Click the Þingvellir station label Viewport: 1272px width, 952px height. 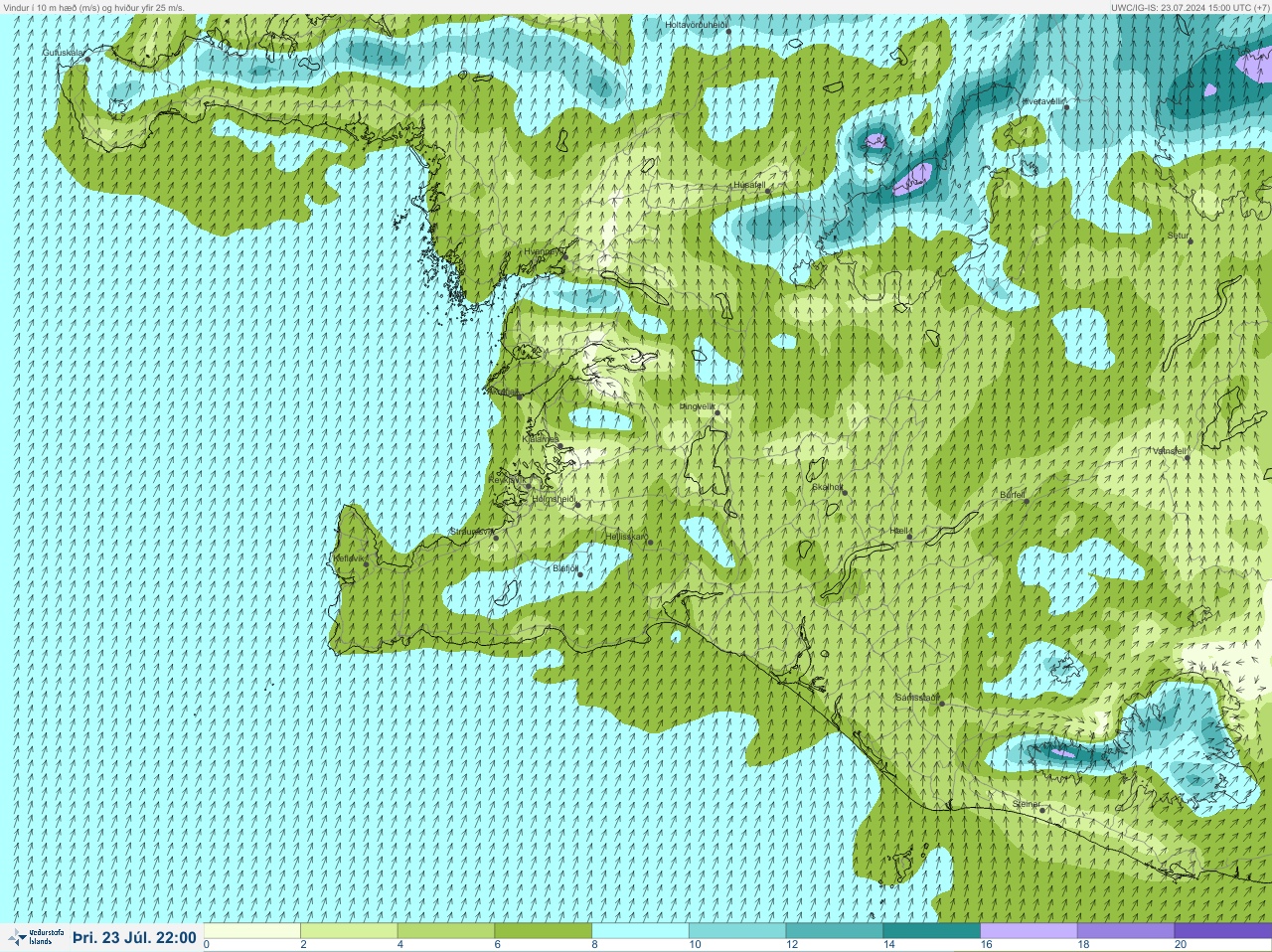tap(697, 406)
